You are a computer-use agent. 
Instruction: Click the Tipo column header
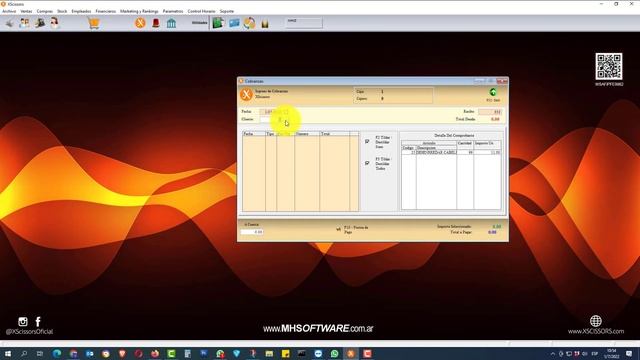point(271,134)
